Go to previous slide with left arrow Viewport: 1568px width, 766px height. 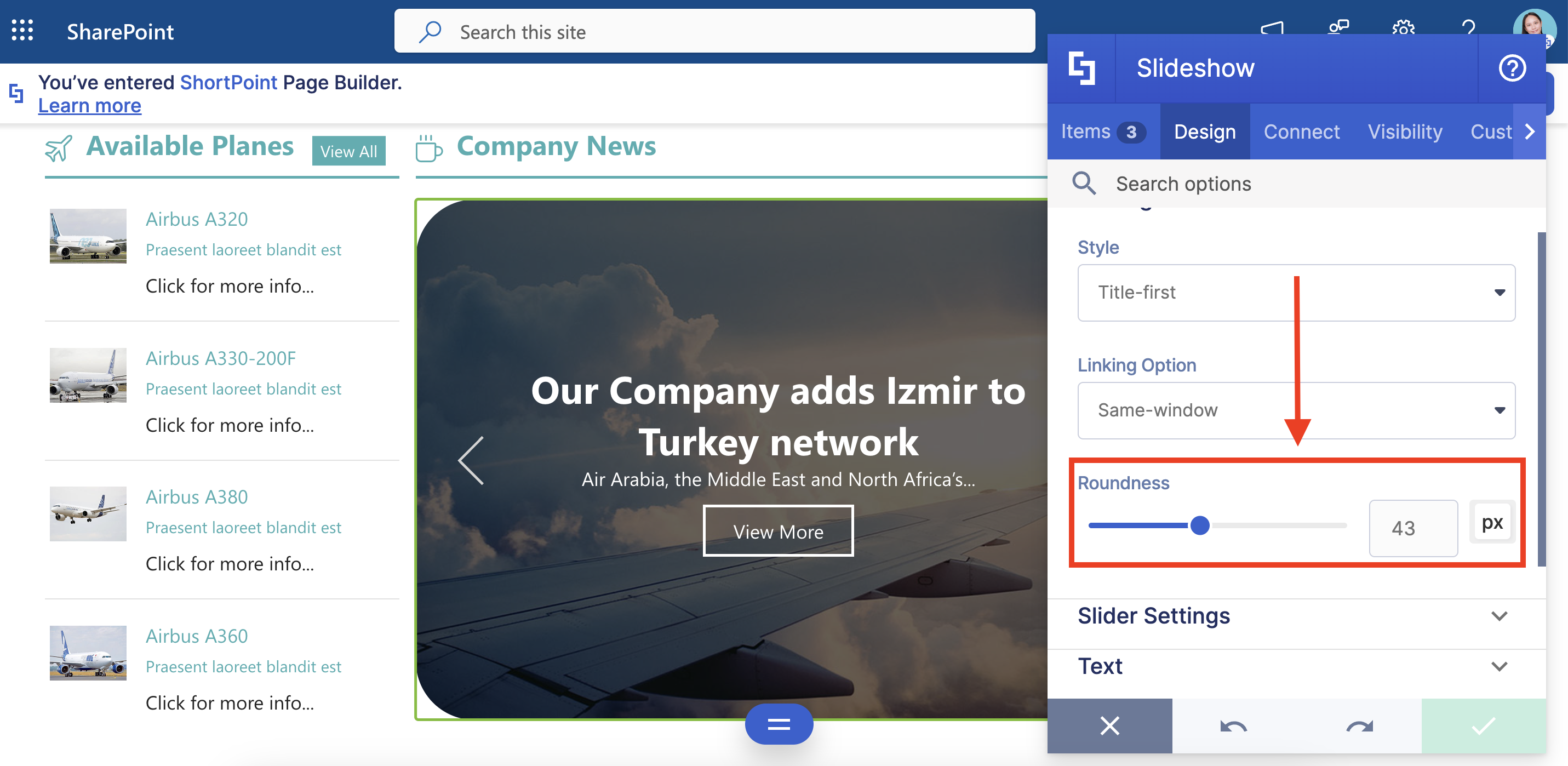point(472,461)
